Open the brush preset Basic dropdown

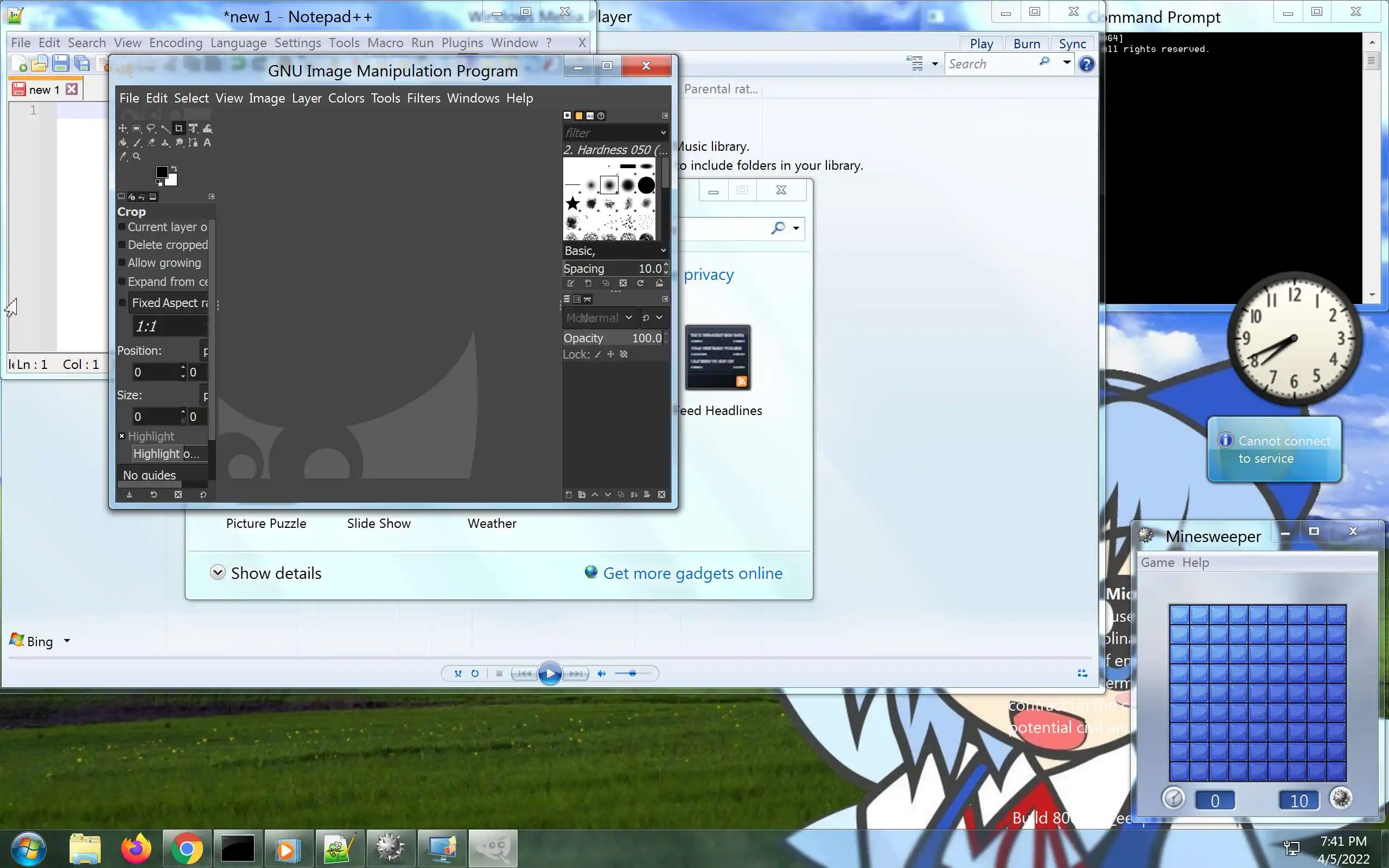coord(615,251)
